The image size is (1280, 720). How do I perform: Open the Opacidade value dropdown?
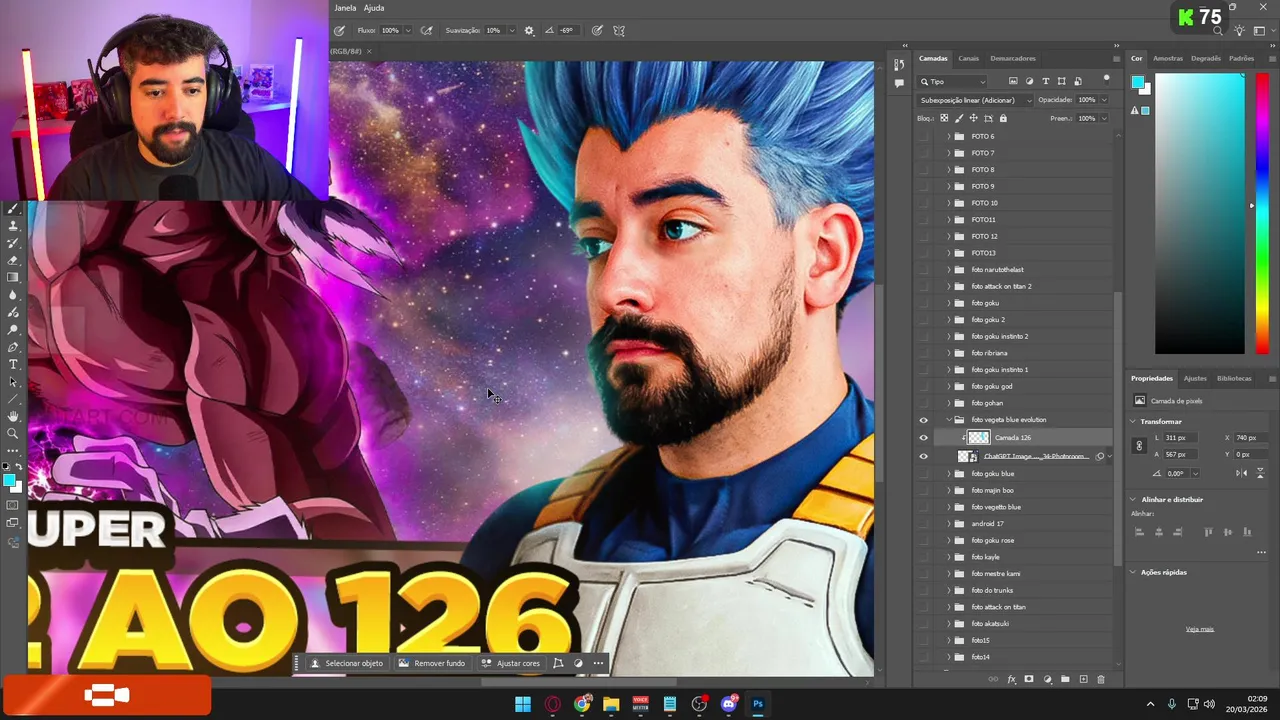coord(1104,100)
